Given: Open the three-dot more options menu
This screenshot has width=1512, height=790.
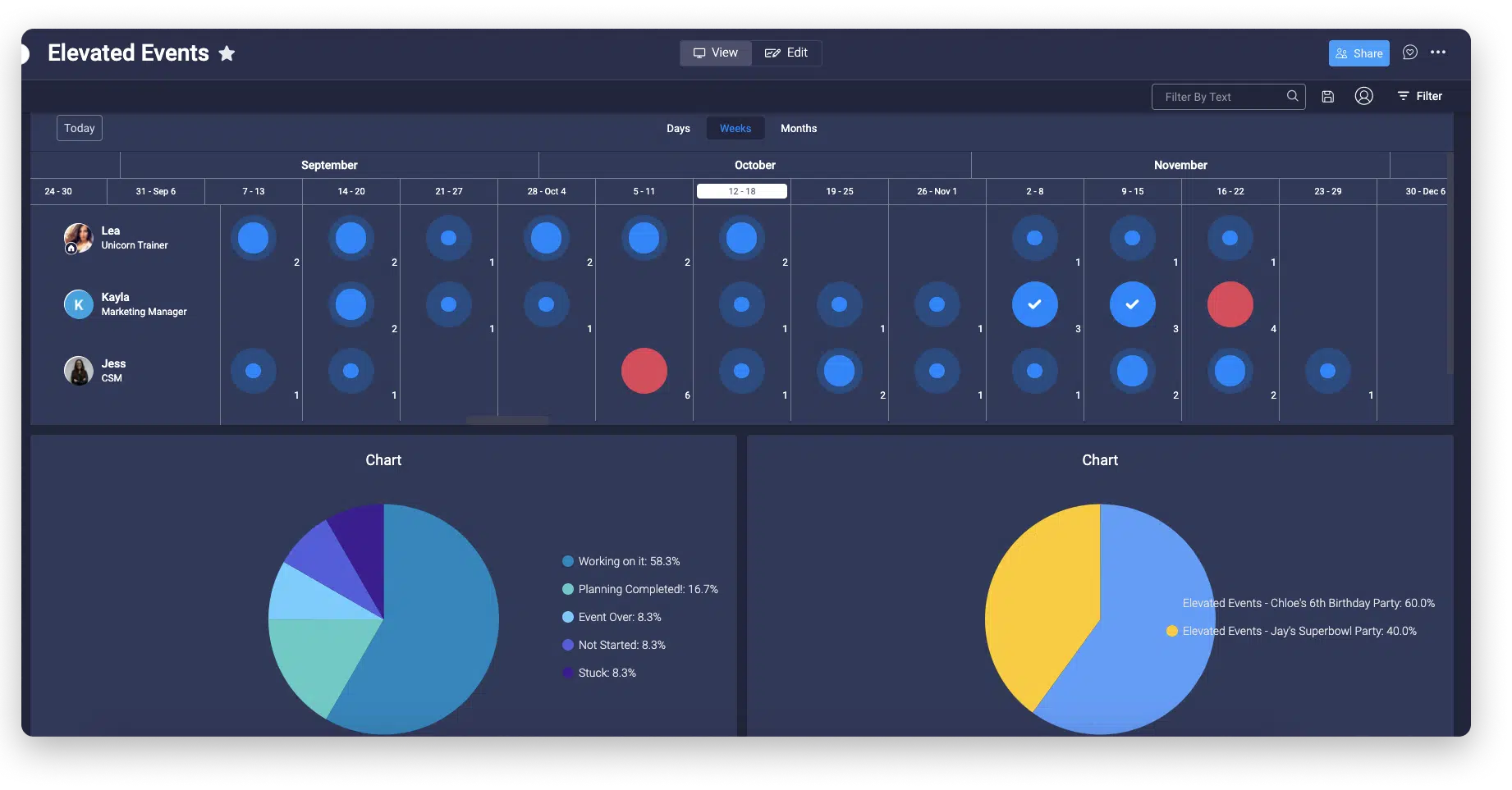Looking at the screenshot, I should [1438, 53].
